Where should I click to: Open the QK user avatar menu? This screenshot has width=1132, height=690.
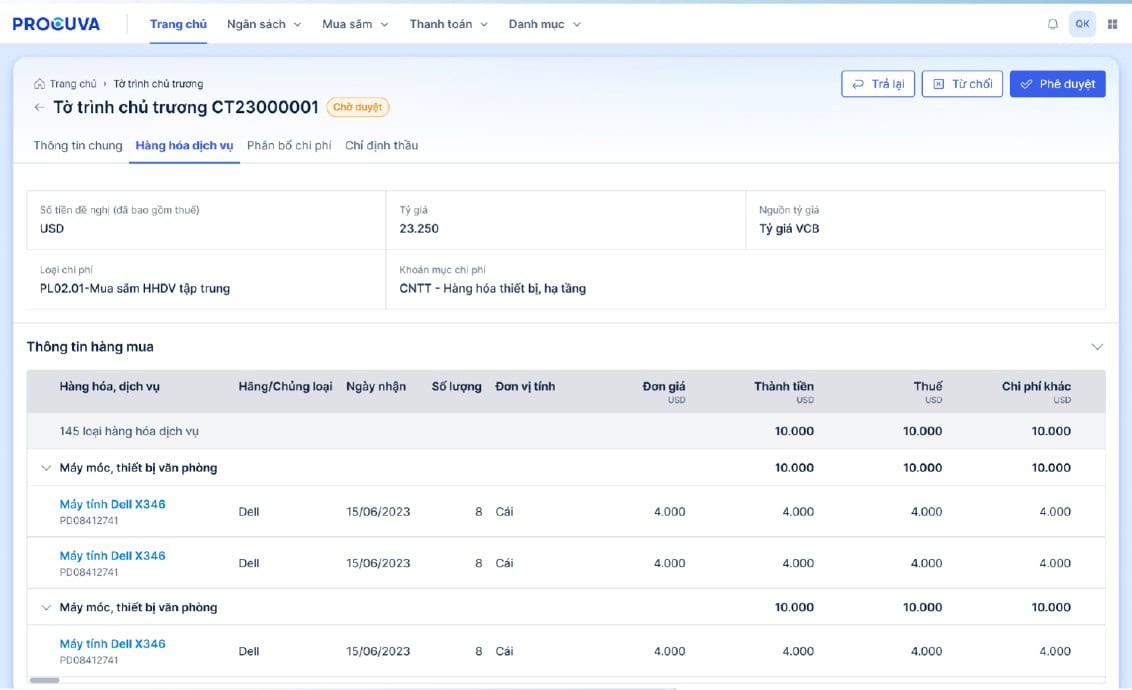1082,24
